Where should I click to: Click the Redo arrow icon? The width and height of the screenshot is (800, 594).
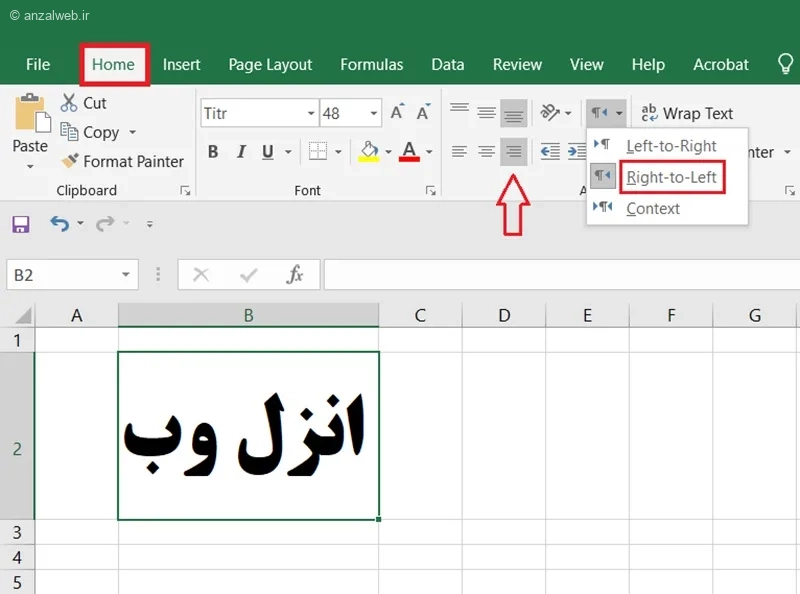point(105,224)
